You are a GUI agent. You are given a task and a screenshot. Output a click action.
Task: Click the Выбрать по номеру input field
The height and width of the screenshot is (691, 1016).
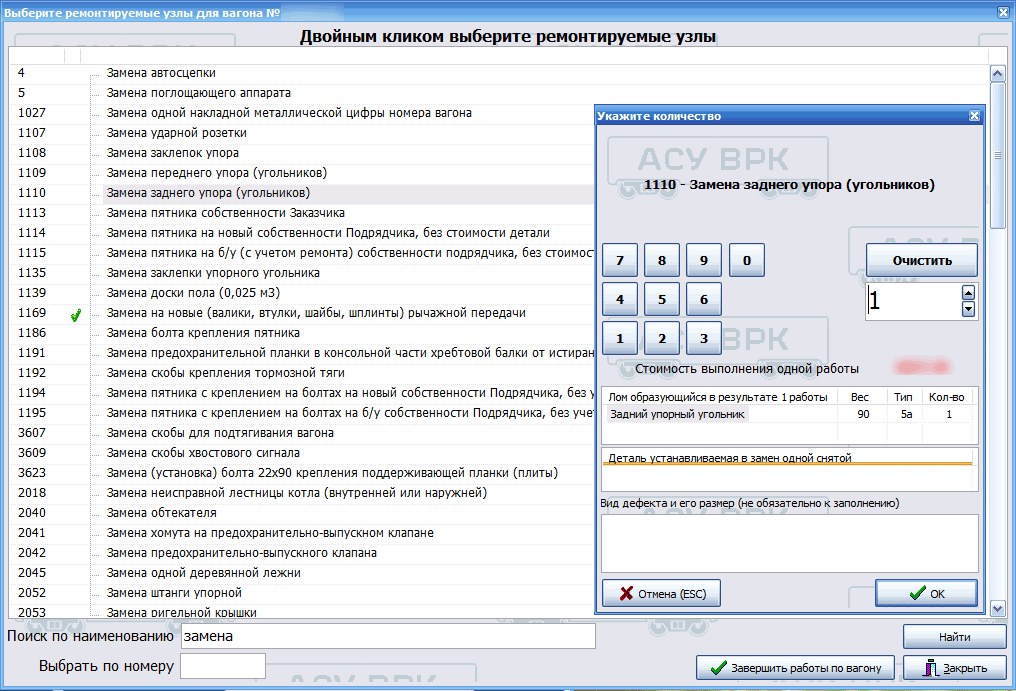(x=222, y=666)
